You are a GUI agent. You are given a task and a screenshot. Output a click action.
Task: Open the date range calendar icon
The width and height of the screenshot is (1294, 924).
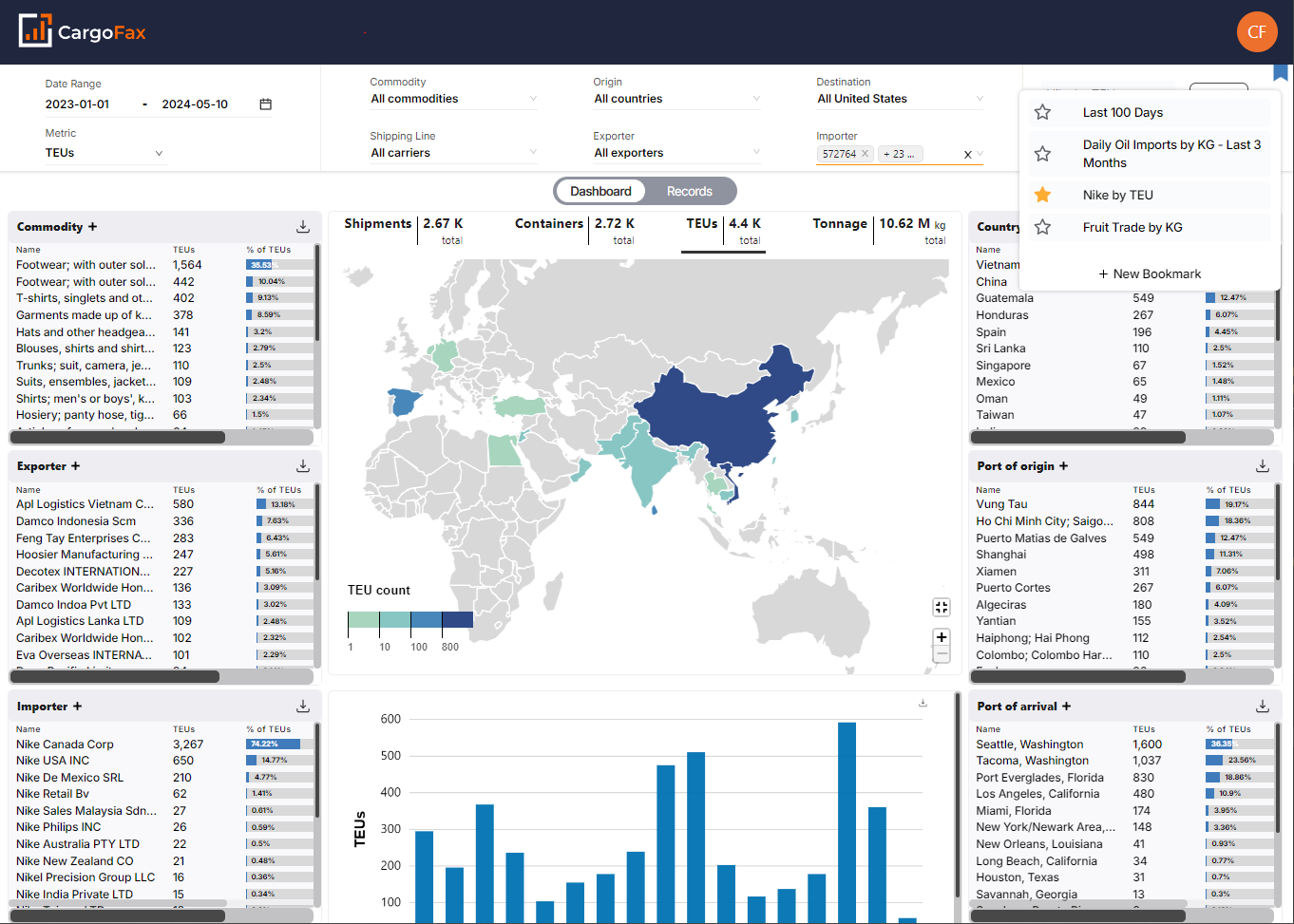[265, 104]
